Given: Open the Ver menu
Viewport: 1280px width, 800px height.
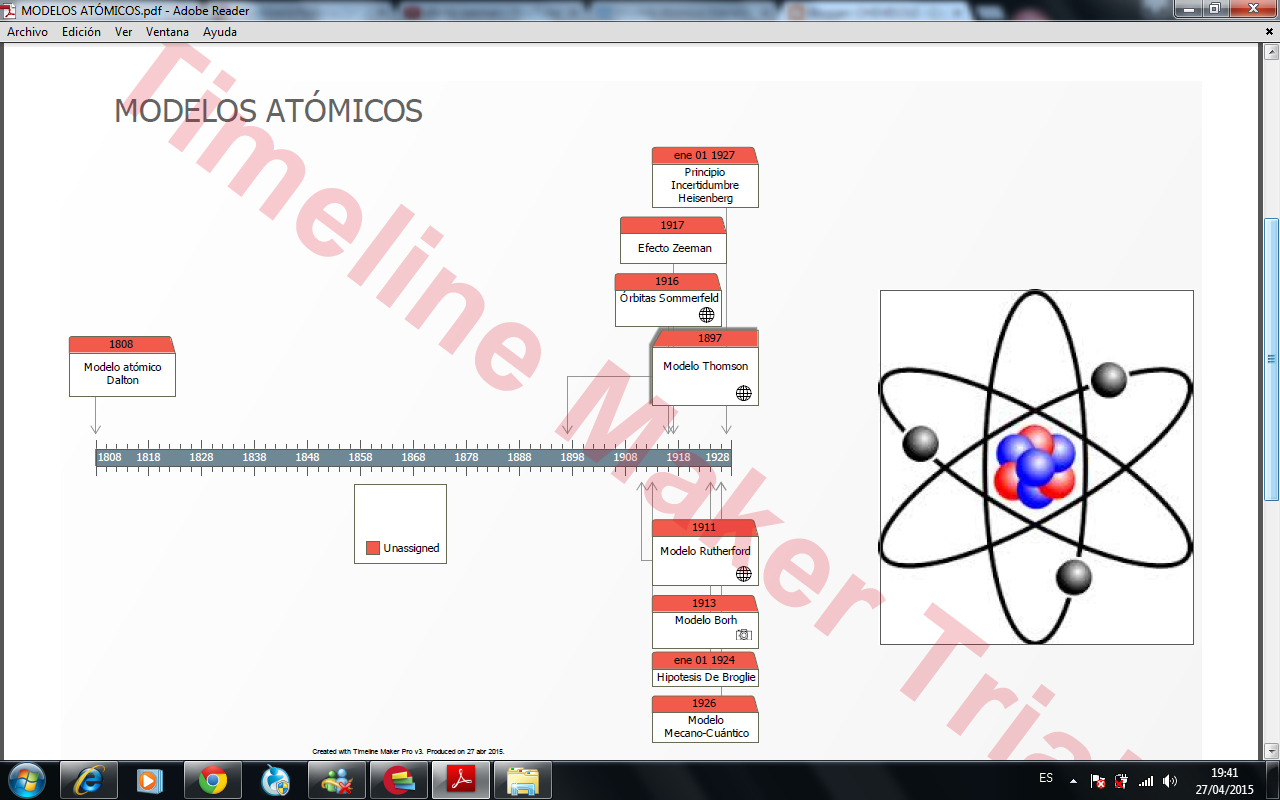Looking at the screenshot, I should pyautogui.click(x=122, y=32).
